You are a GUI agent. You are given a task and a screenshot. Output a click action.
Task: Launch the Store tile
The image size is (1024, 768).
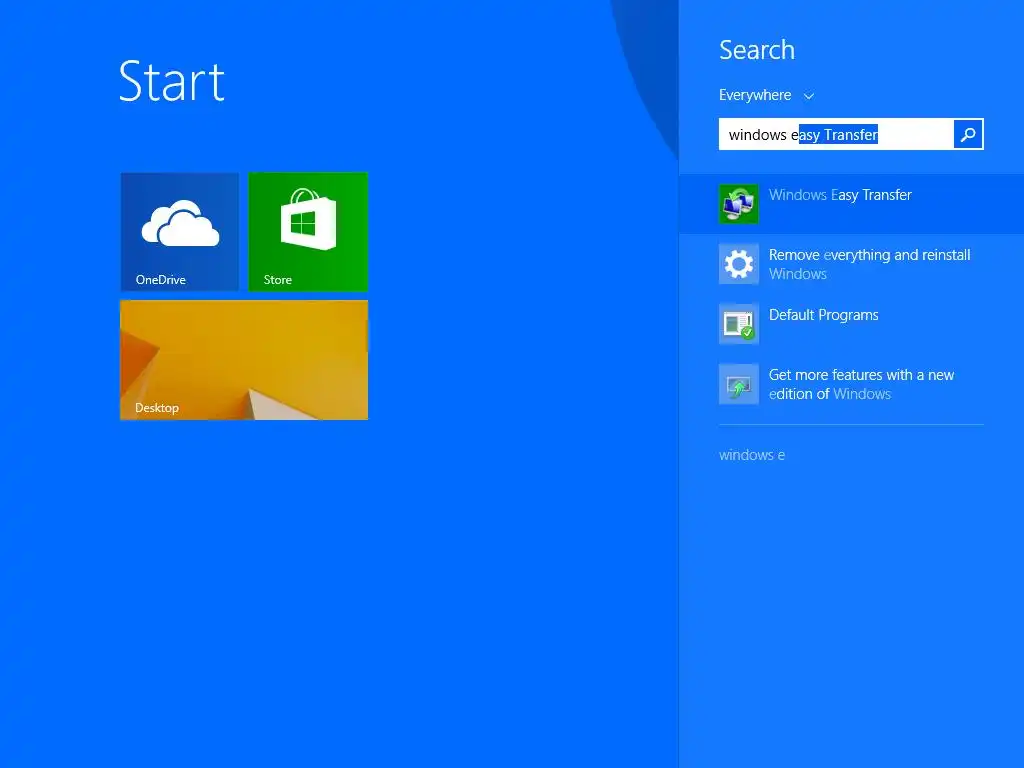[308, 231]
